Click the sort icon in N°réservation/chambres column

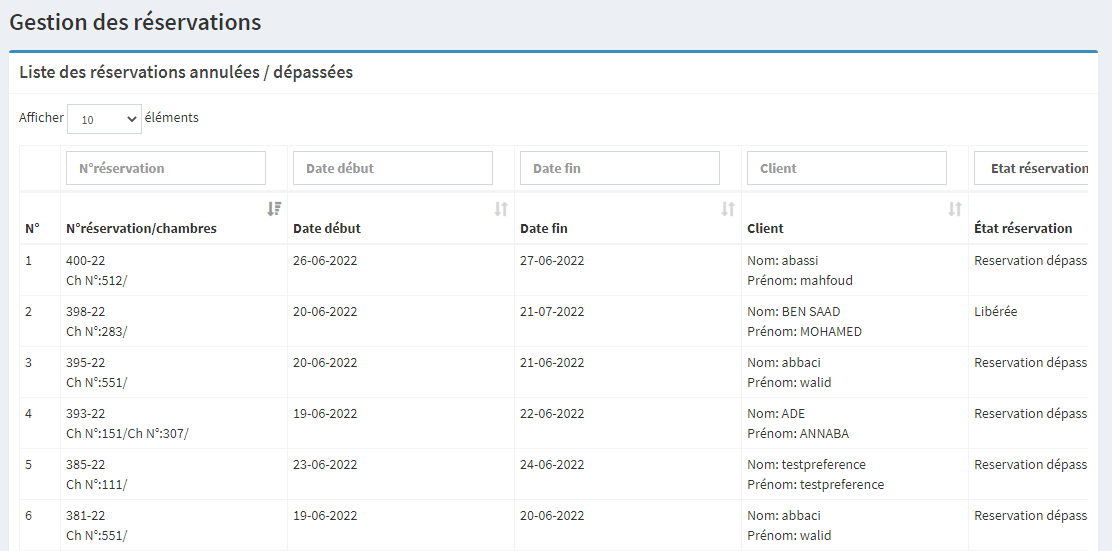coord(274,209)
